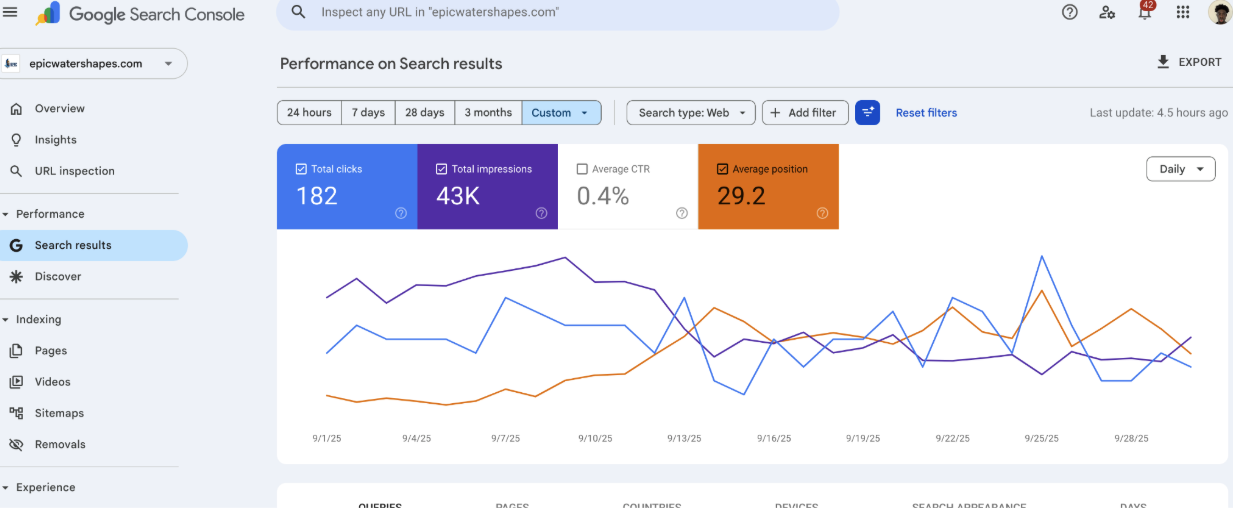Click the Total clicks 182 value
The height and width of the screenshot is (518, 1244).
[x=317, y=196]
